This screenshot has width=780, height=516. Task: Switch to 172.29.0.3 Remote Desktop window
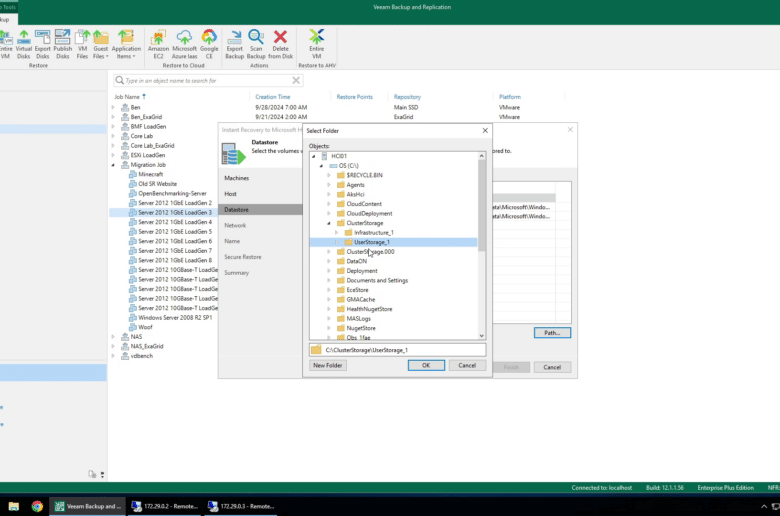pyautogui.click(x=241, y=506)
